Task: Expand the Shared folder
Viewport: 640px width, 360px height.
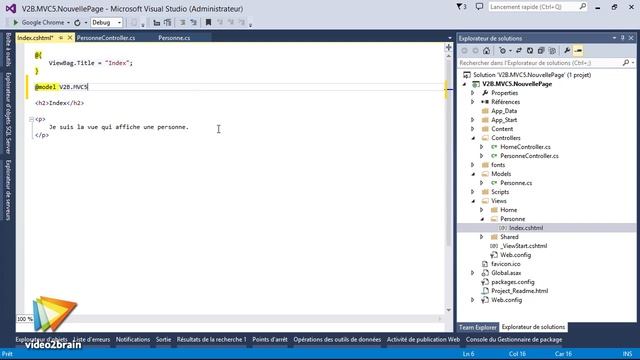Action: point(482,237)
